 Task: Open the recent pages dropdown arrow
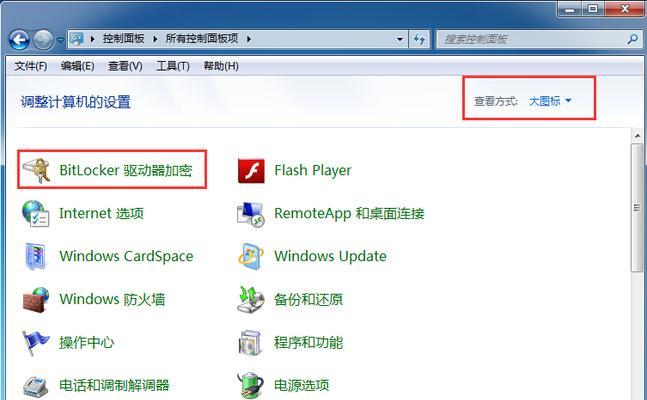(x=60, y=40)
